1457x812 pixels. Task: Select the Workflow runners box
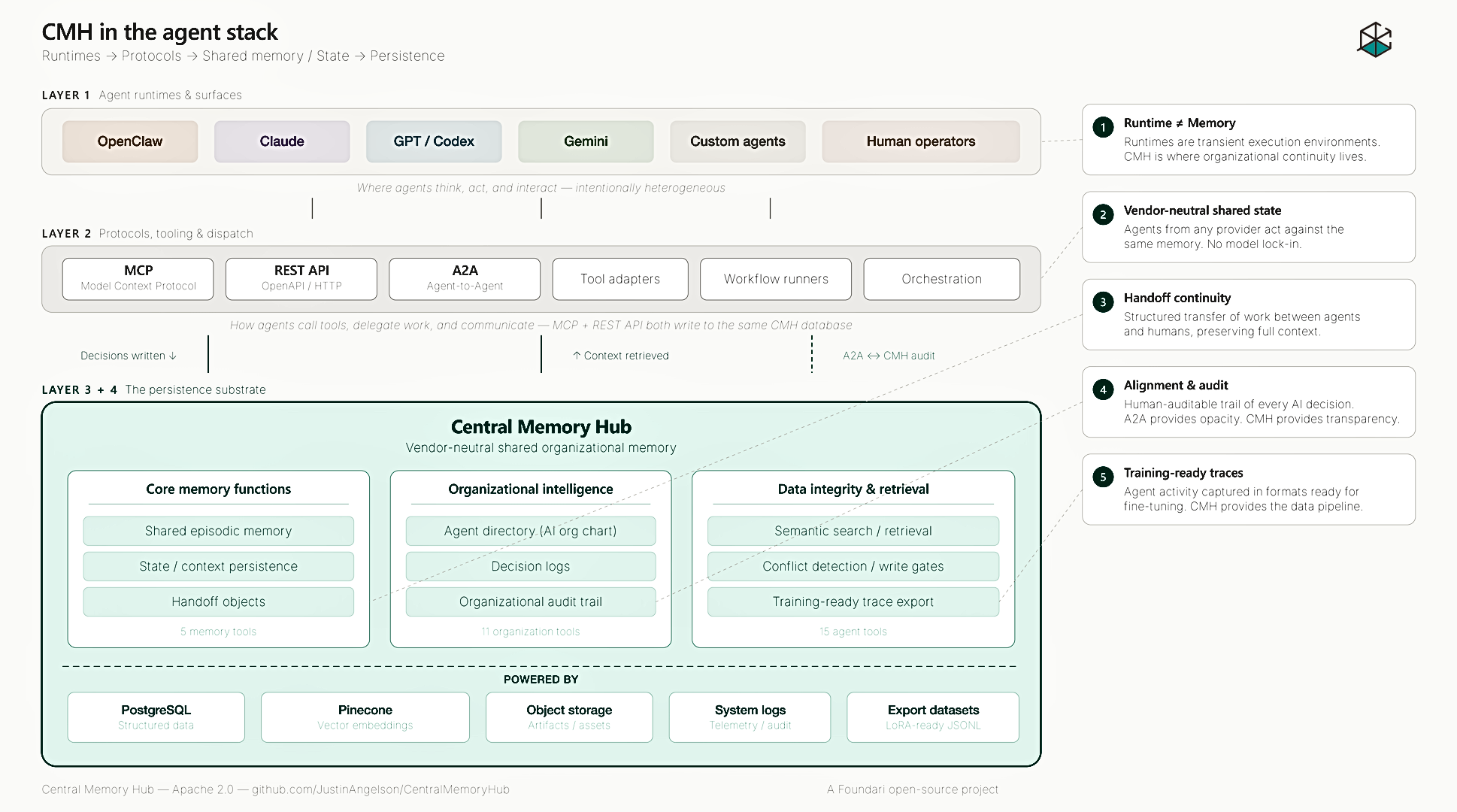pos(776,279)
